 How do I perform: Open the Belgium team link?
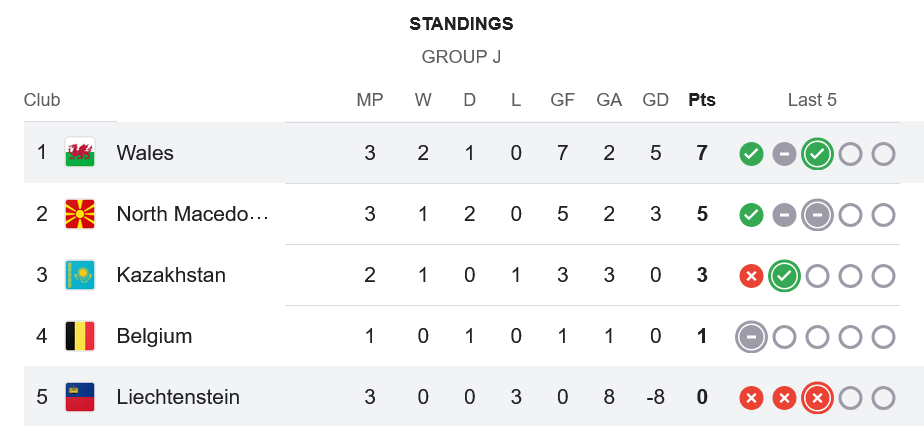point(154,336)
